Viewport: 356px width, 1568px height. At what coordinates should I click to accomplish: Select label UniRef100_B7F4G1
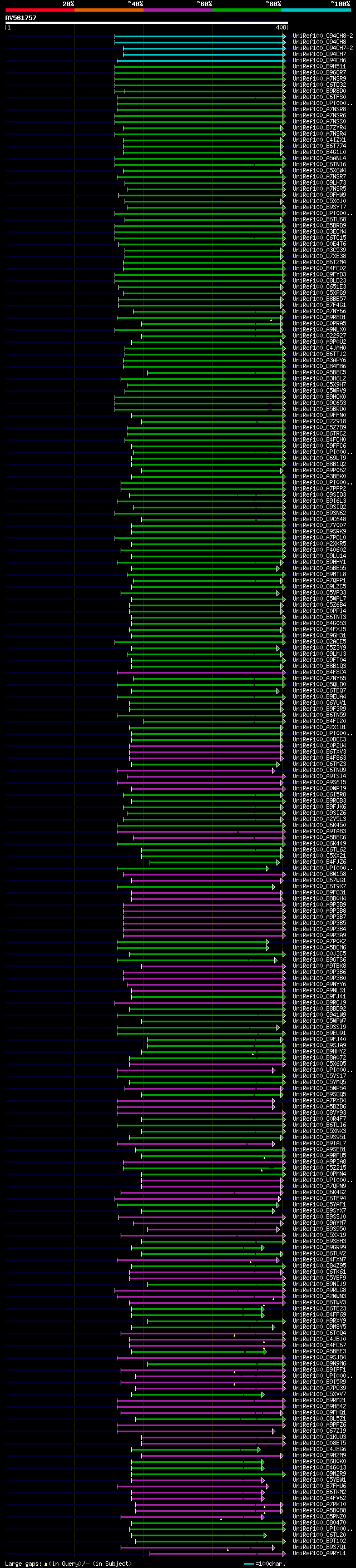tap(319, 305)
